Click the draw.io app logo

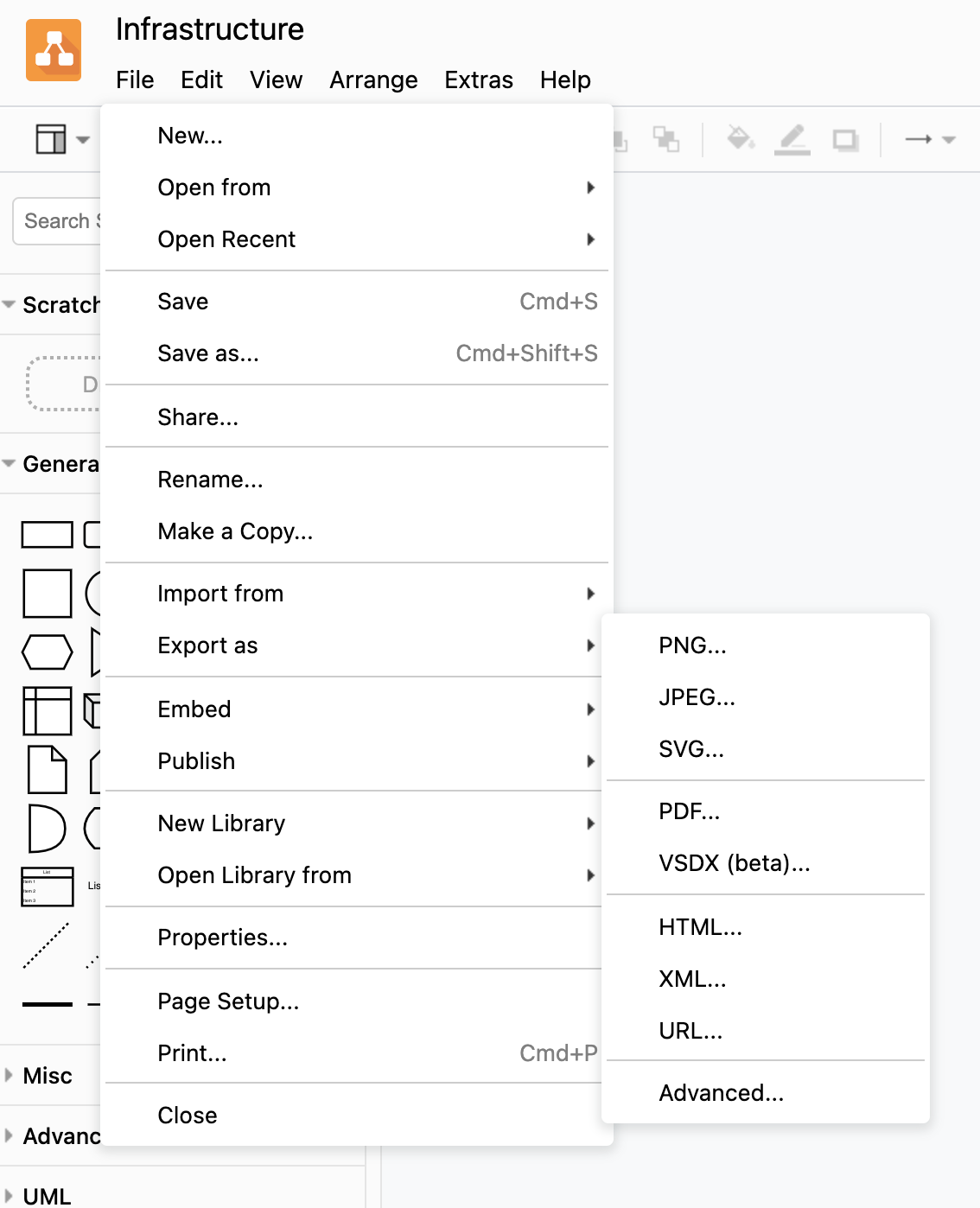(x=54, y=50)
